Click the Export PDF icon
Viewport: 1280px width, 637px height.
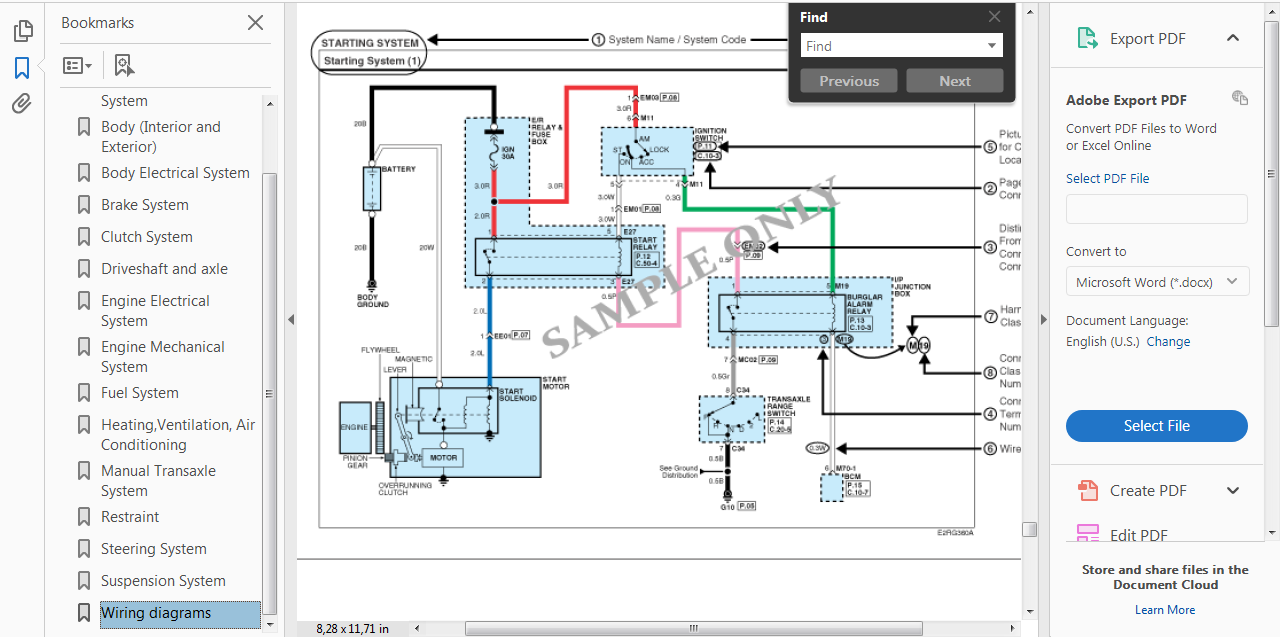coord(1087,39)
